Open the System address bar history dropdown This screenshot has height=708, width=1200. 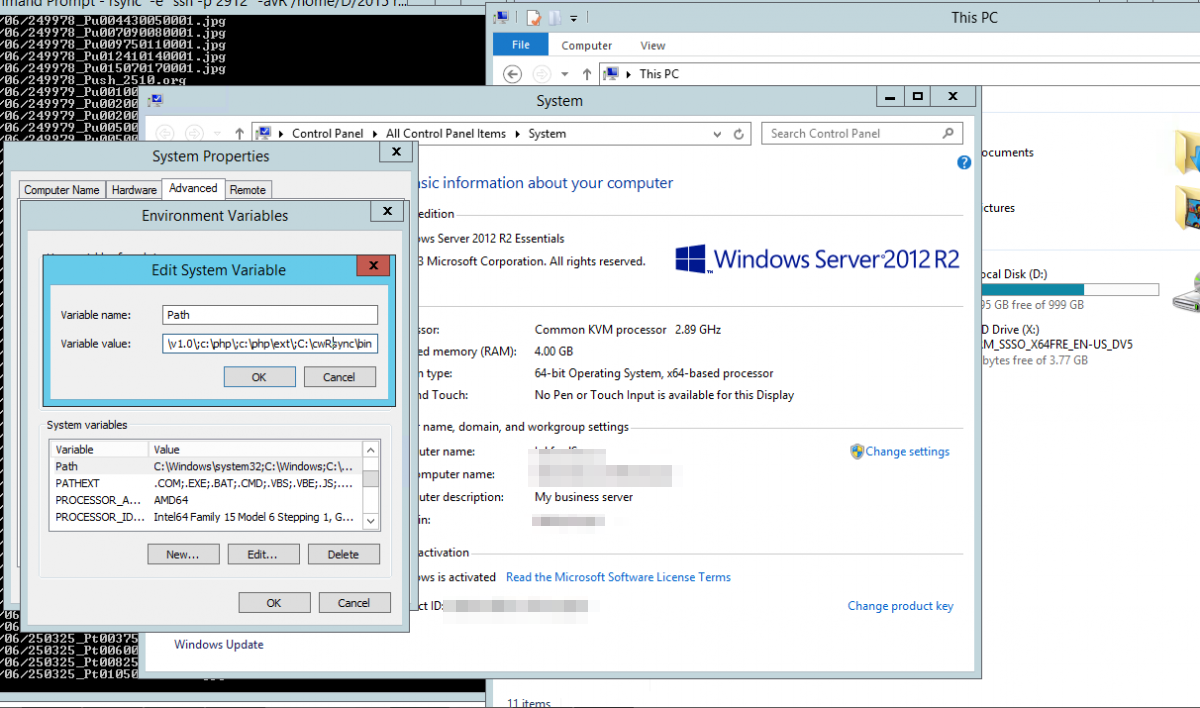pyautogui.click(x=717, y=134)
